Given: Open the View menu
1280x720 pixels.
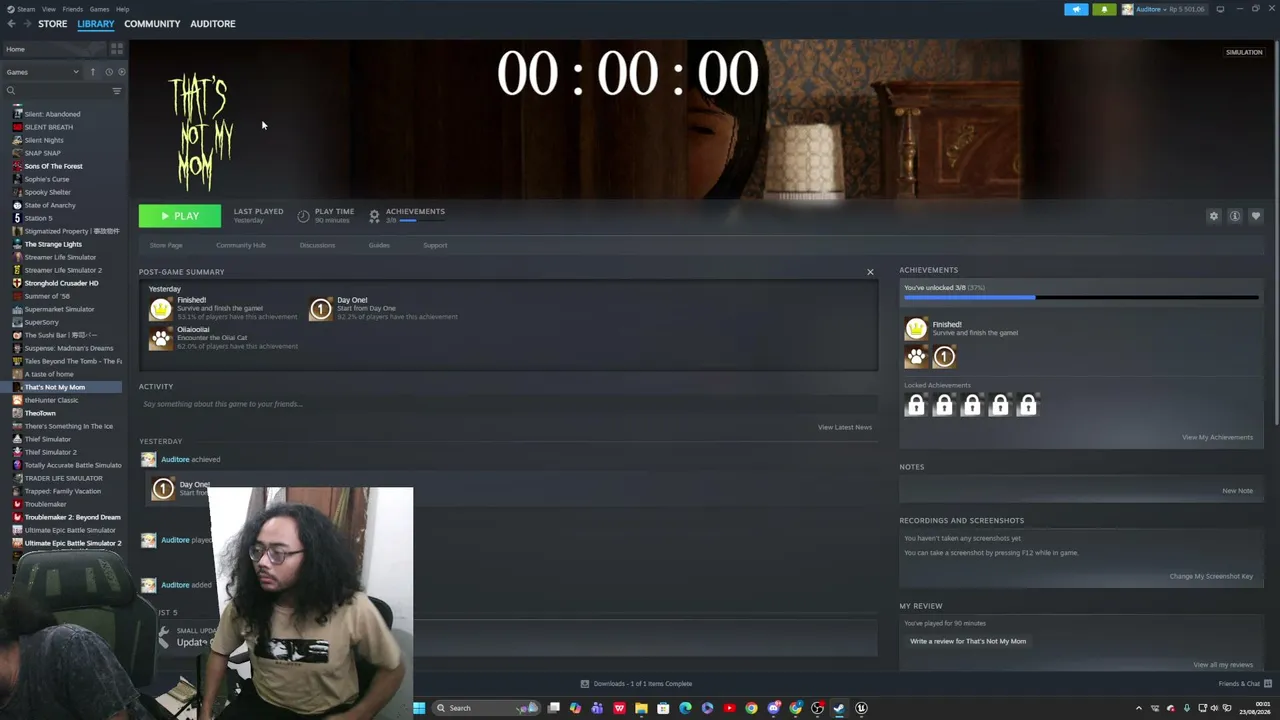Looking at the screenshot, I should [48, 9].
